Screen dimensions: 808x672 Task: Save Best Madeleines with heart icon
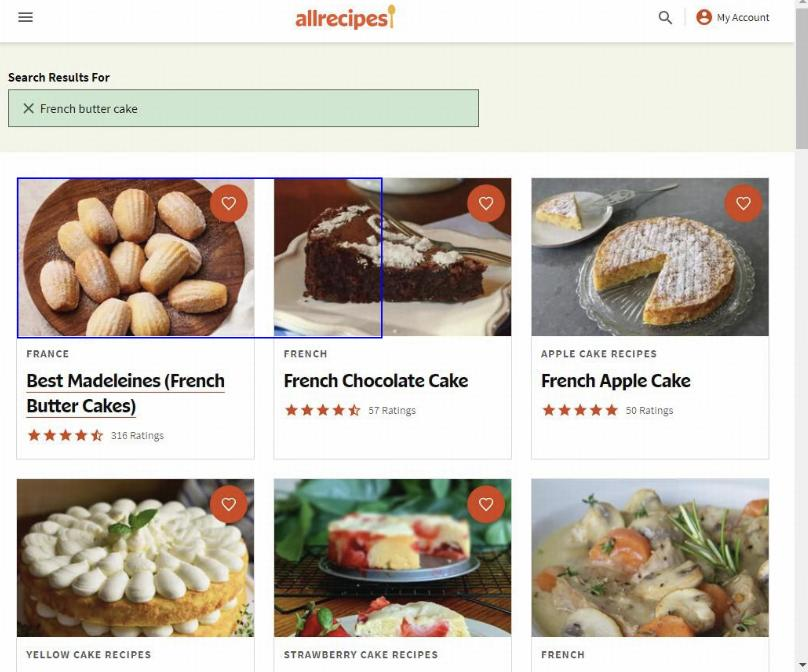(x=229, y=203)
